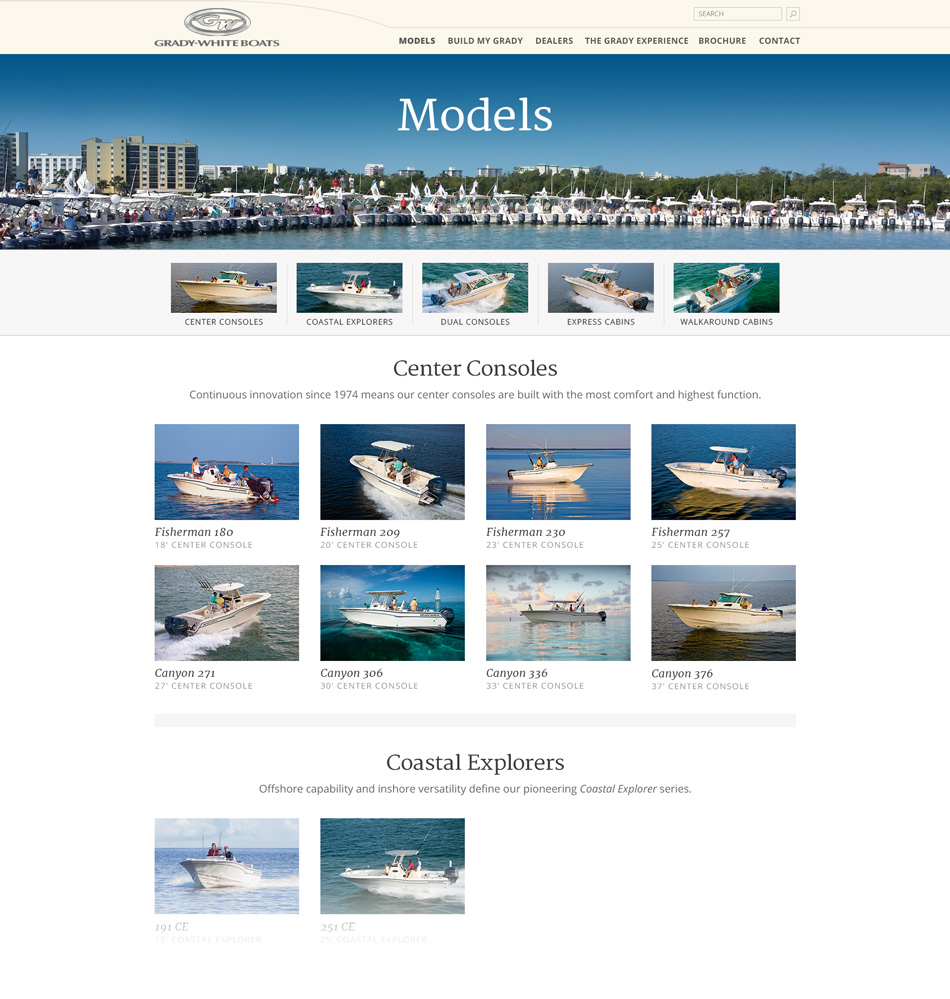Viewport: 950px width, 999px height.
Task: Open the Canyon 376 boat photo
Action: (723, 613)
